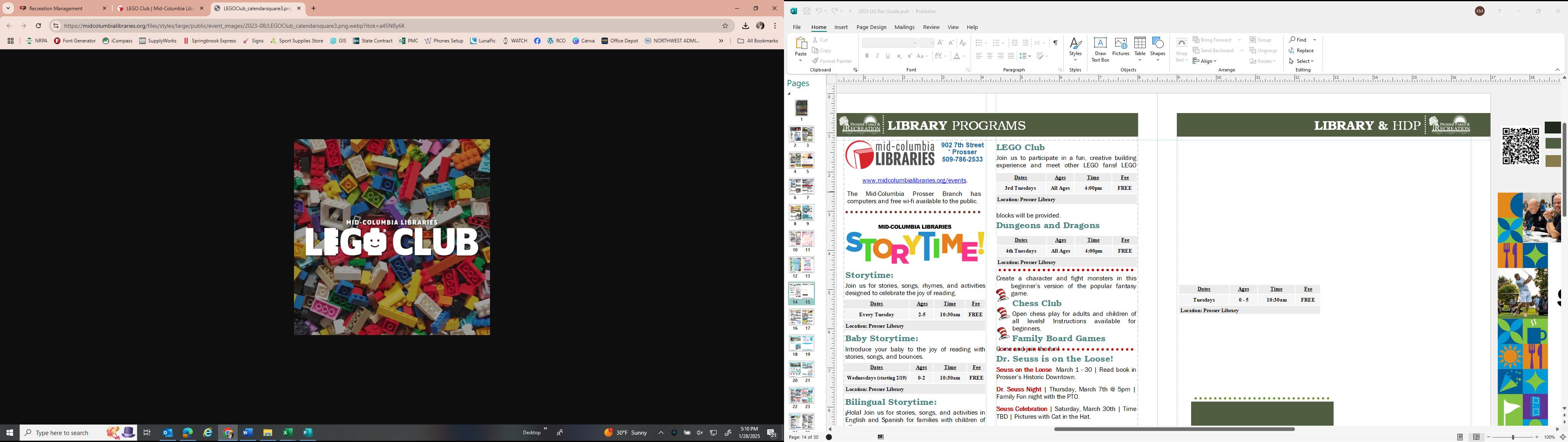
Task: Open Canva bookmark in Chrome
Action: [x=583, y=41]
